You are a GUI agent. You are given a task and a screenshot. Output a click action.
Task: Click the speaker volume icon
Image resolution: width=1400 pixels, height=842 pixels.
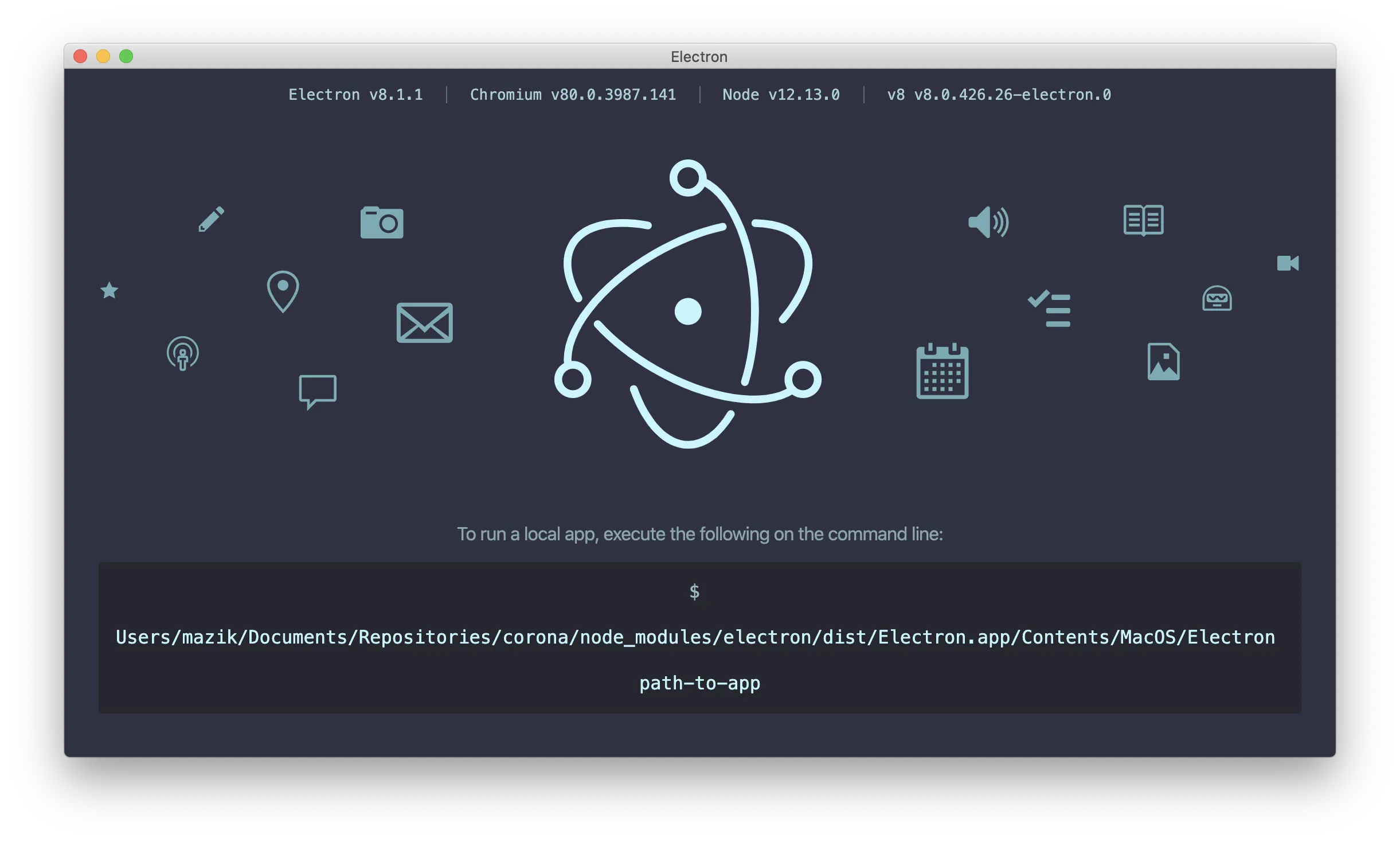coord(988,222)
